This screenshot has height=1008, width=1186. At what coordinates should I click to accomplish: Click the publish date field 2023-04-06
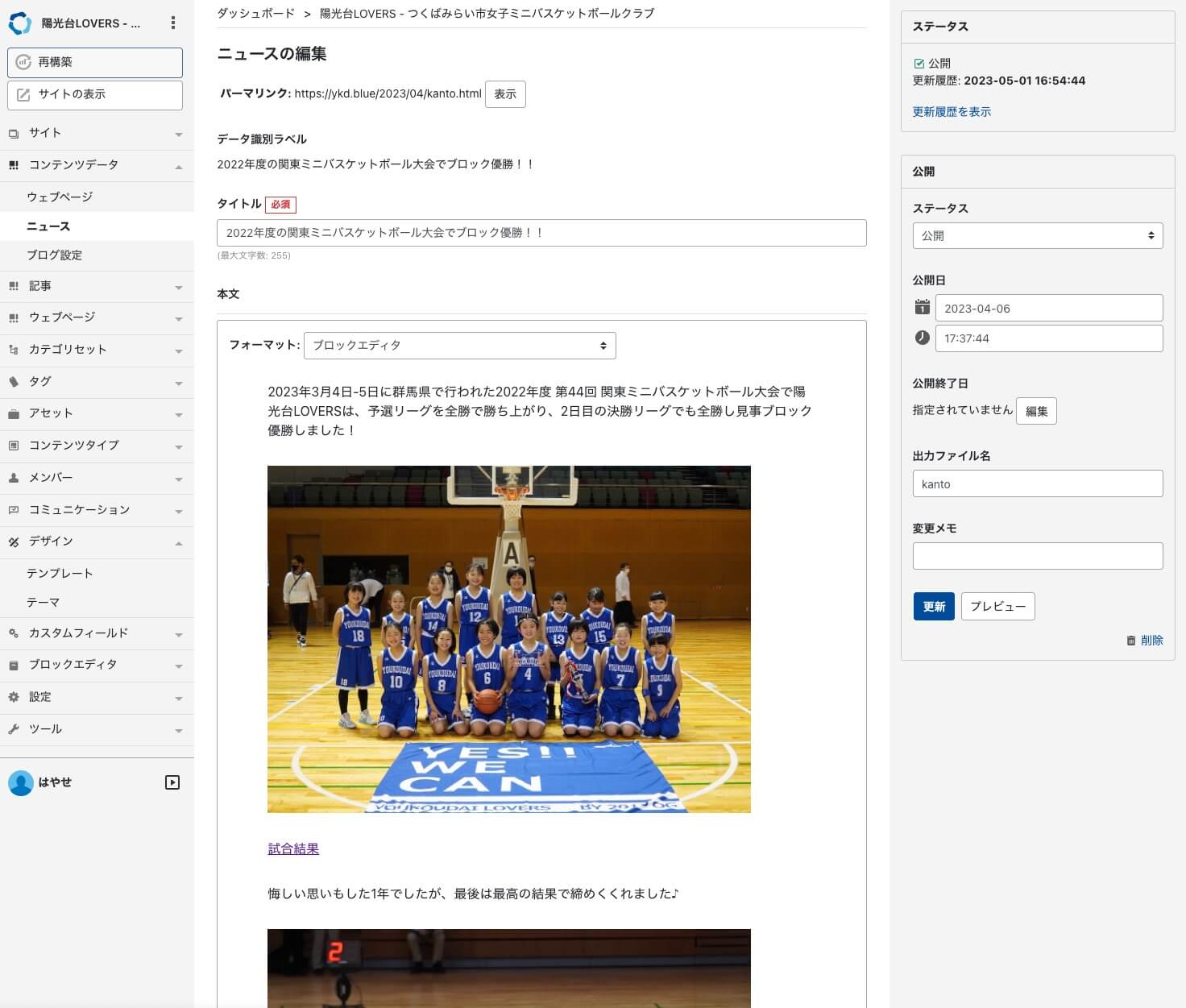[1049, 308]
